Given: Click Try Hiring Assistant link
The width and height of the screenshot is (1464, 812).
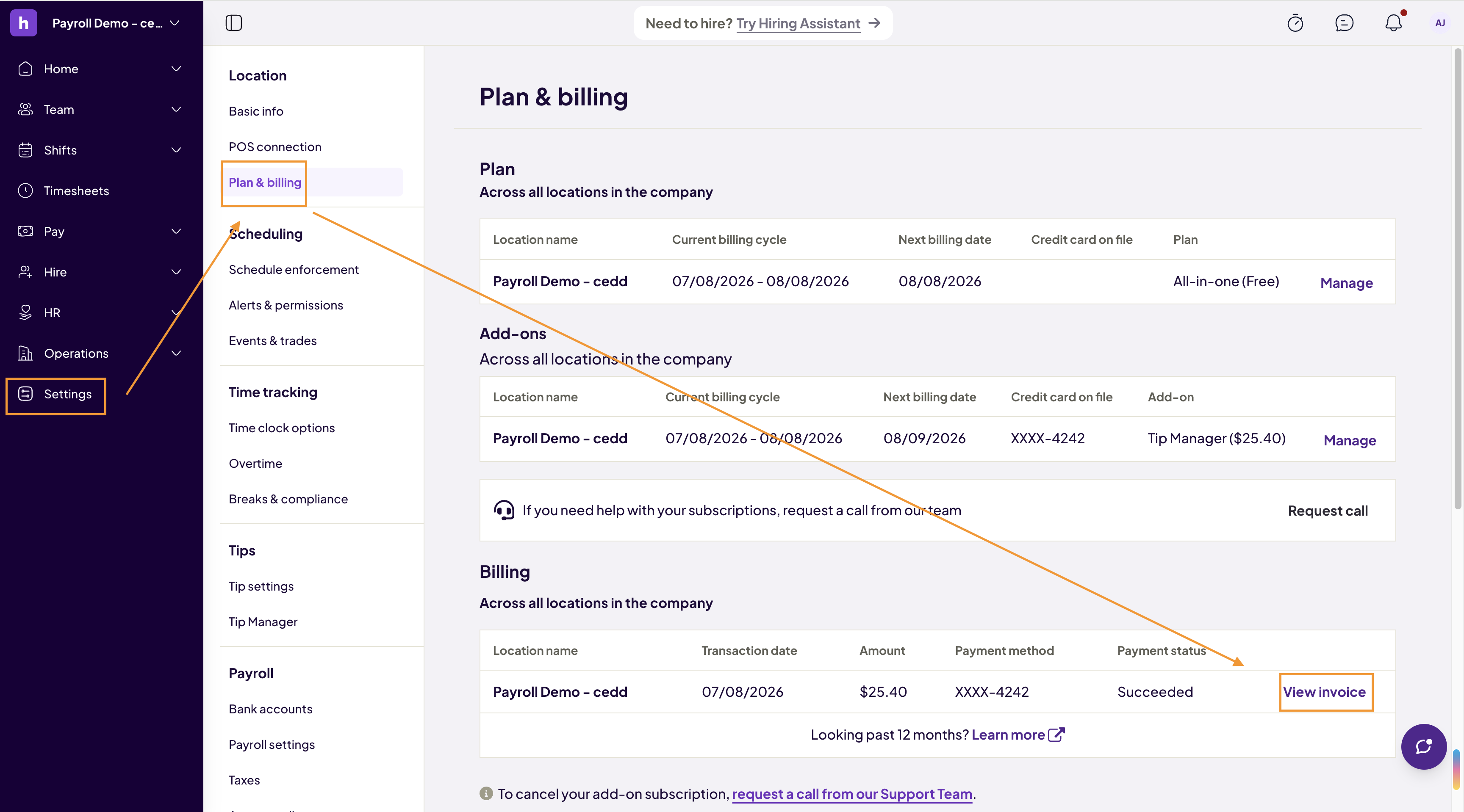Looking at the screenshot, I should tap(798, 23).
